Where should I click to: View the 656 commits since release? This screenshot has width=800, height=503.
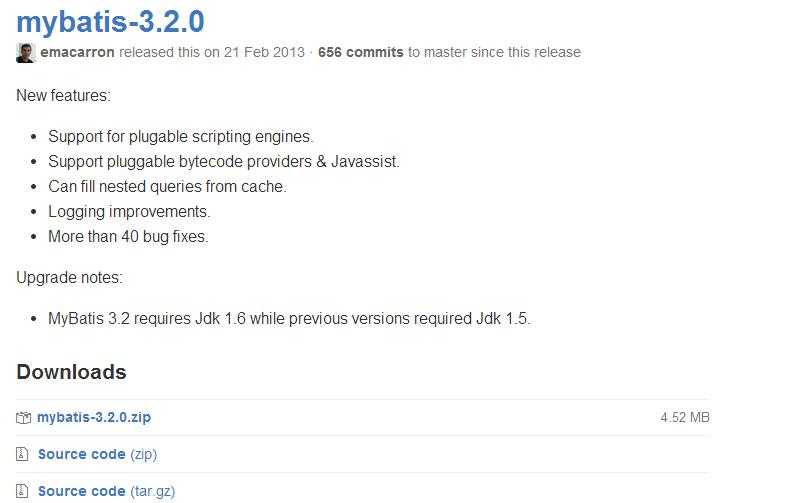[361, 52]
